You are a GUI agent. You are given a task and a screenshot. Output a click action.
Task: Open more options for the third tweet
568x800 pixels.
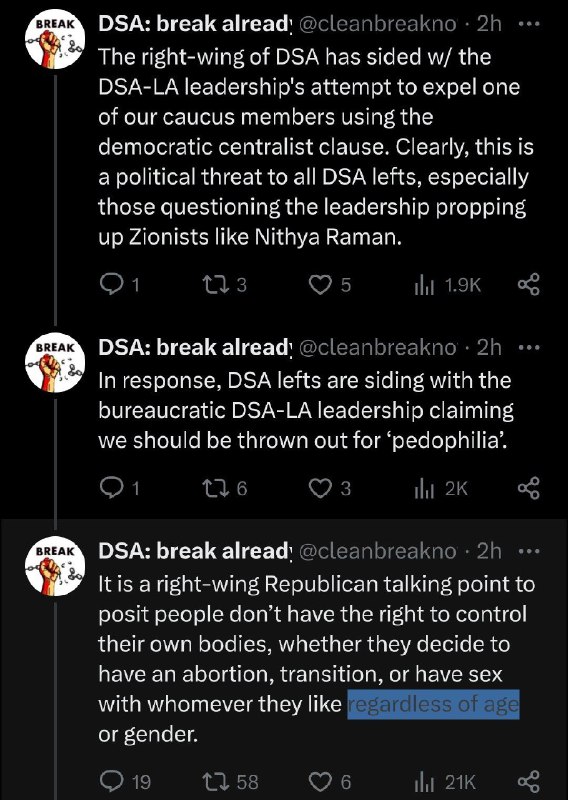click(529, 552)
